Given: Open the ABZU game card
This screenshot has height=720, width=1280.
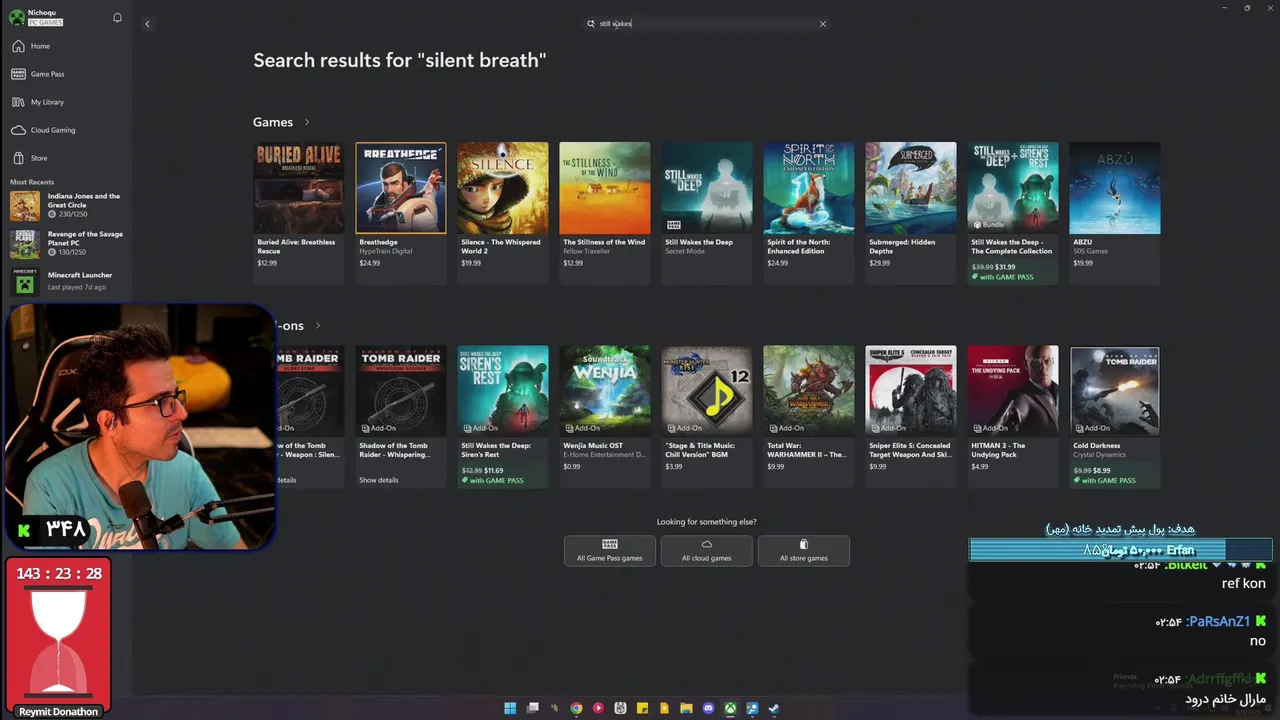Looking at the screenshot, I should pyautogui.click(x=1115, y=213).
